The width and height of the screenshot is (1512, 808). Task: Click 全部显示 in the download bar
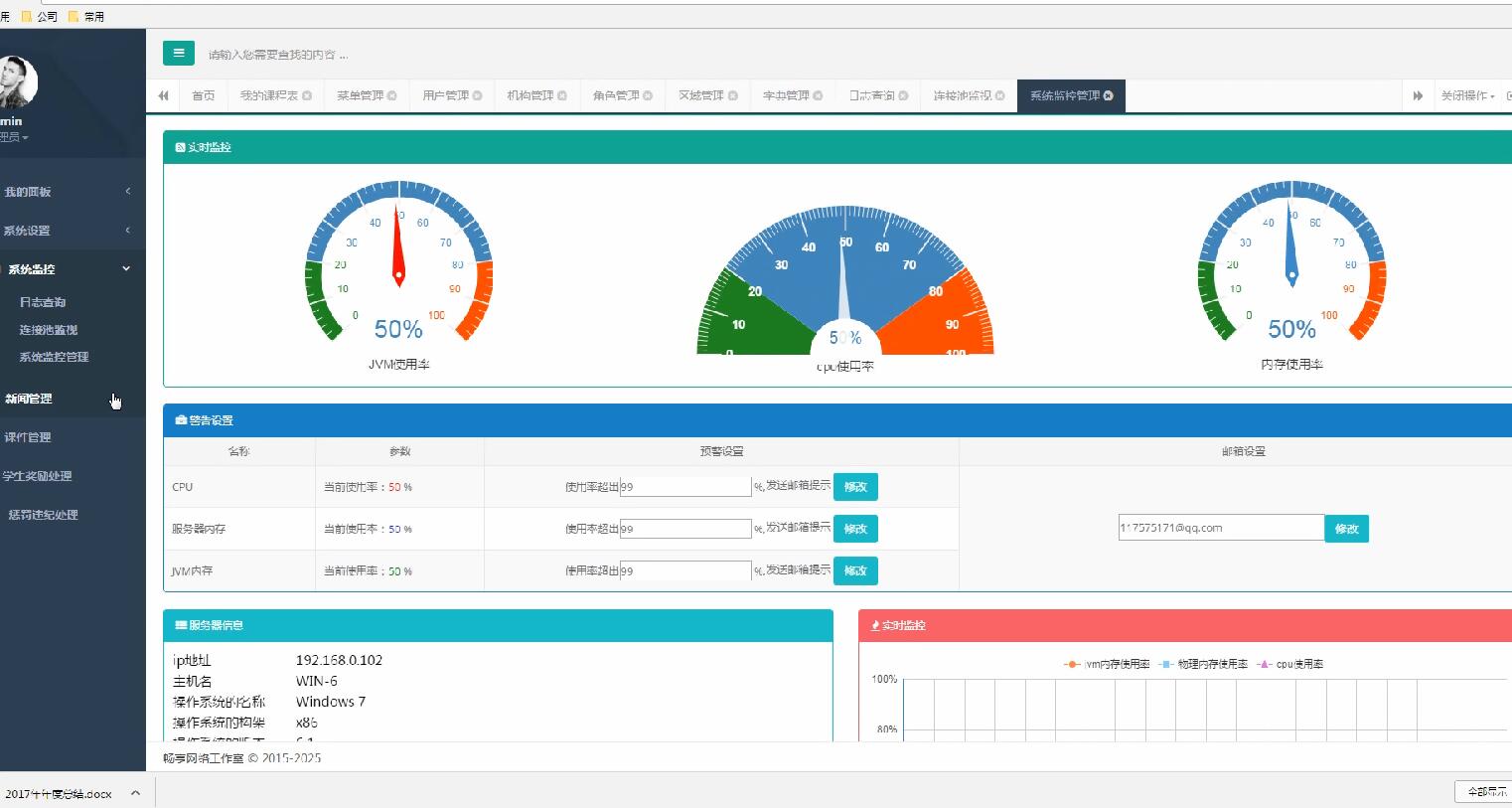coord(1485,792)
